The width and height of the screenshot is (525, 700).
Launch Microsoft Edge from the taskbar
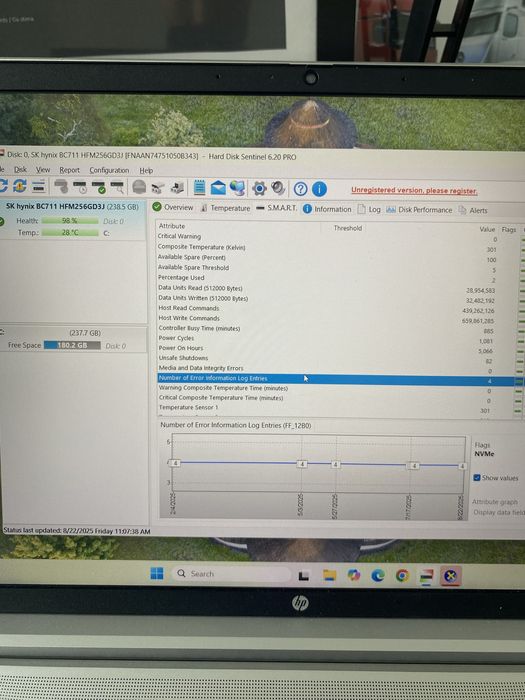pyautogui.click(x=378, y=576)
